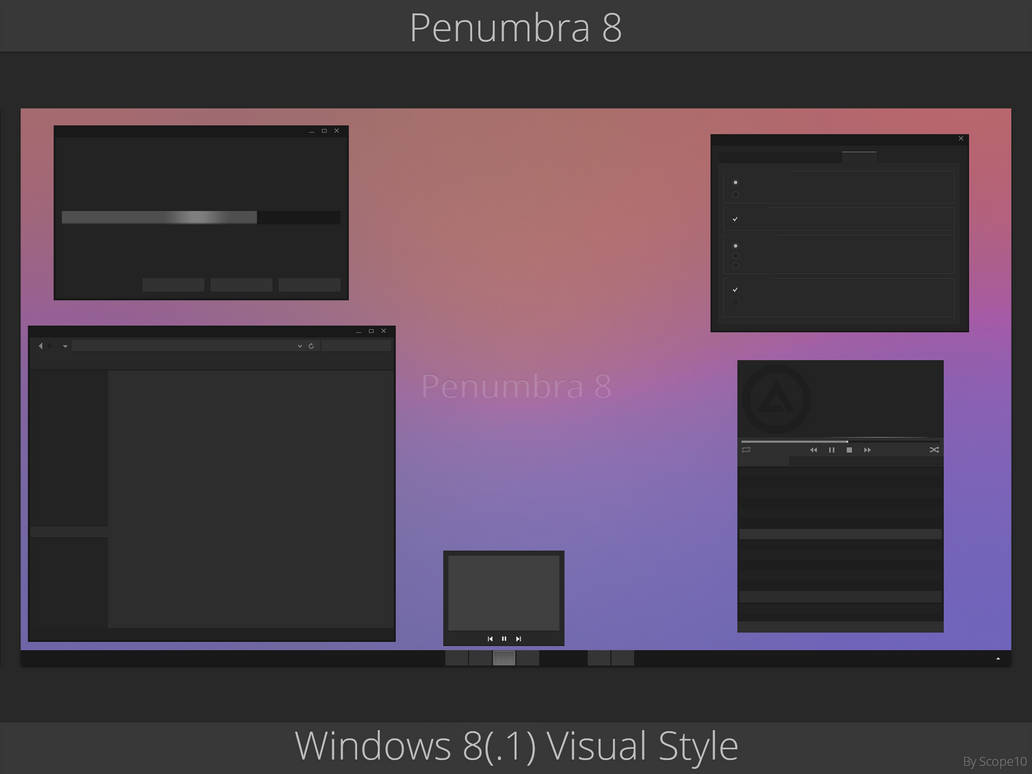
Task: Click the album art in the media player
Action: point(776,399)
